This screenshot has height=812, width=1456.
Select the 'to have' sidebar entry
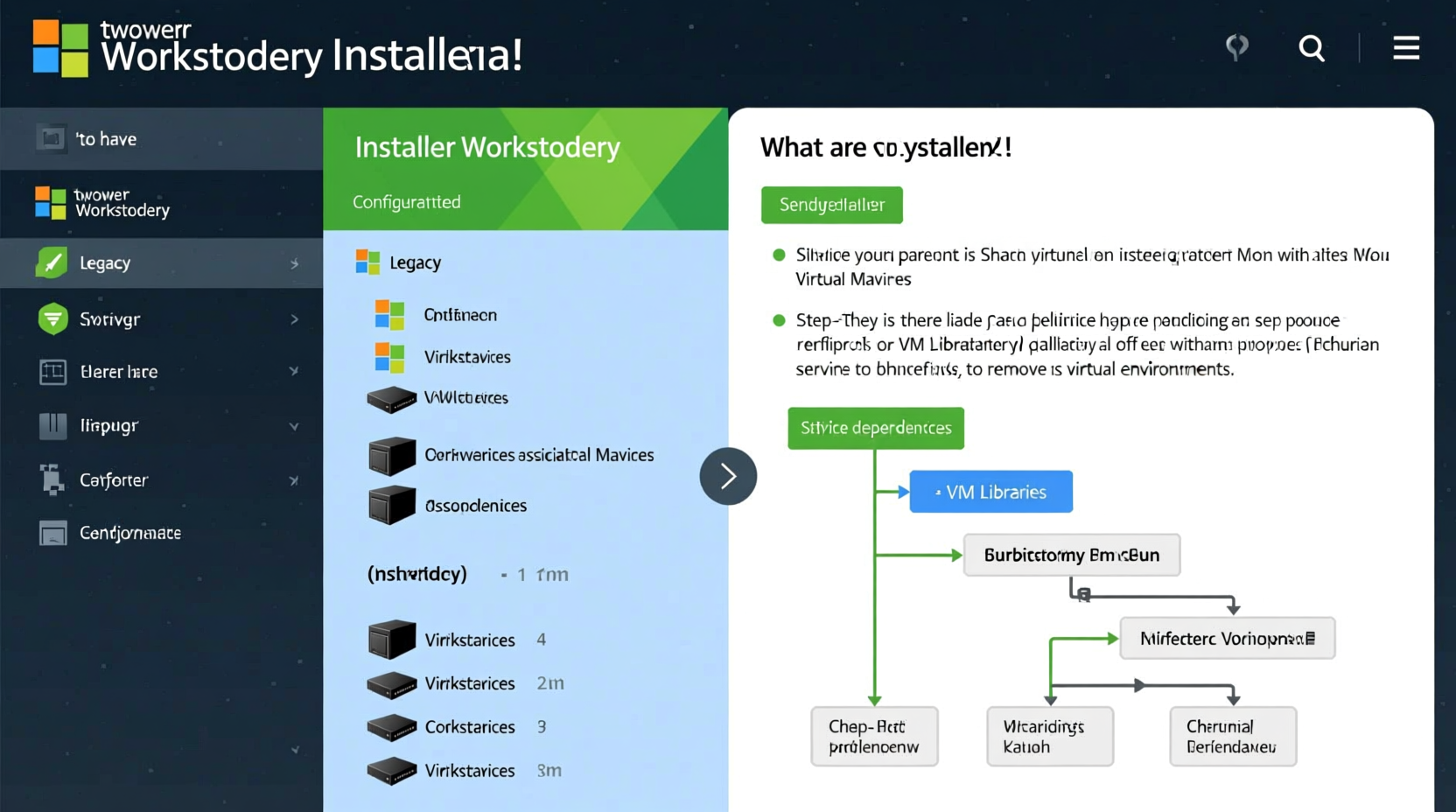[x=105, y=138]
